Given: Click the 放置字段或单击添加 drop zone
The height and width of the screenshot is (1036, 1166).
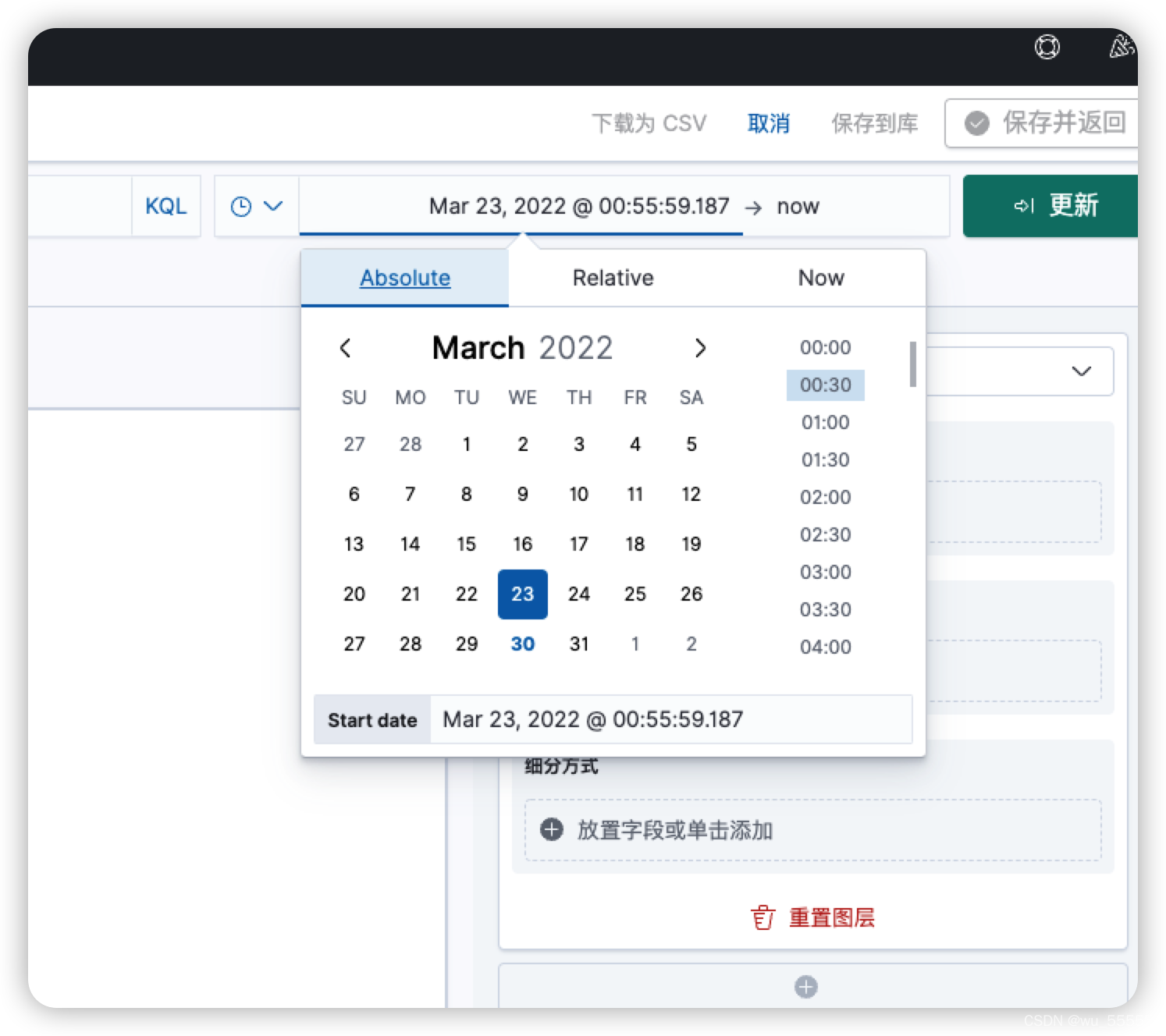Looking at the screenshot, I should 813,830.
